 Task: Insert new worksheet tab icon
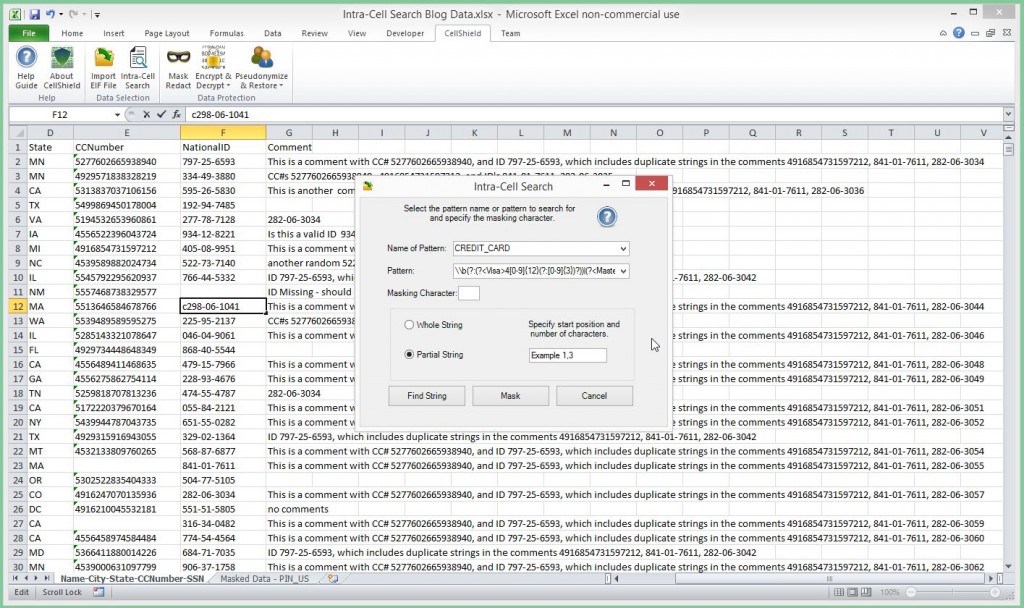[332, 579]
